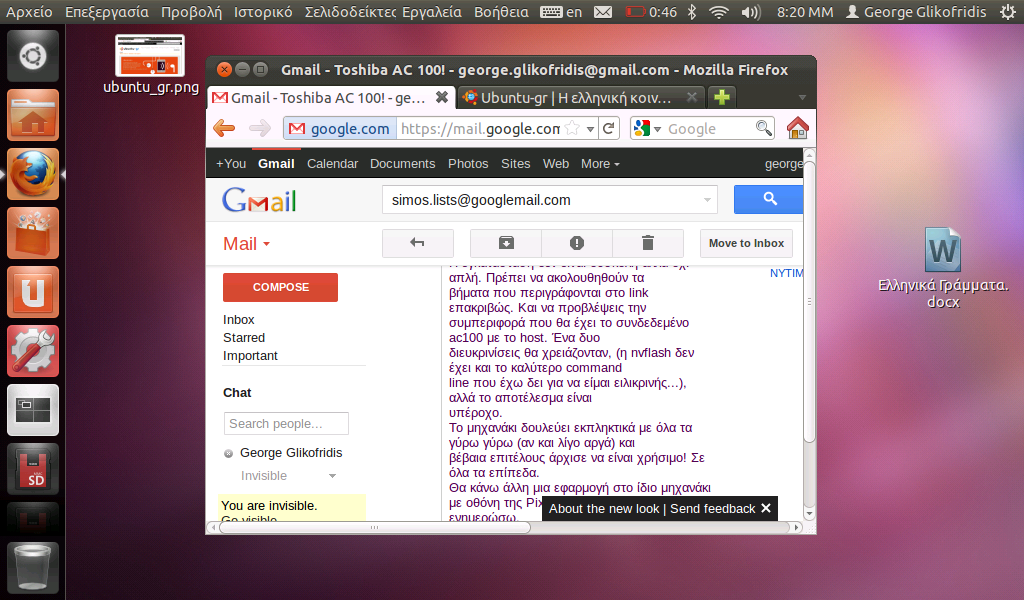
Task: Click the COMPOSE button
Action: [x=280, y=287]
